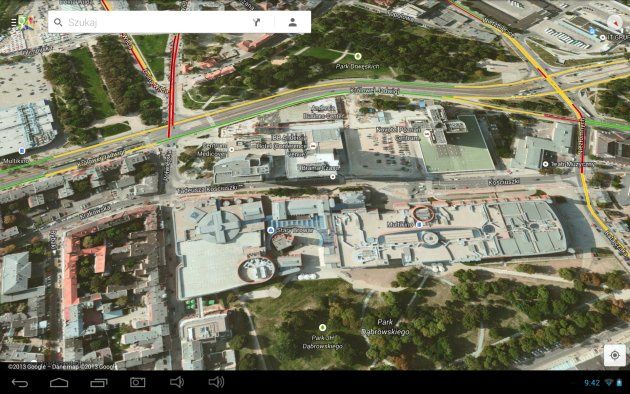Lower volume with the volume down icon
630x394 pixels.
(176, 382)
